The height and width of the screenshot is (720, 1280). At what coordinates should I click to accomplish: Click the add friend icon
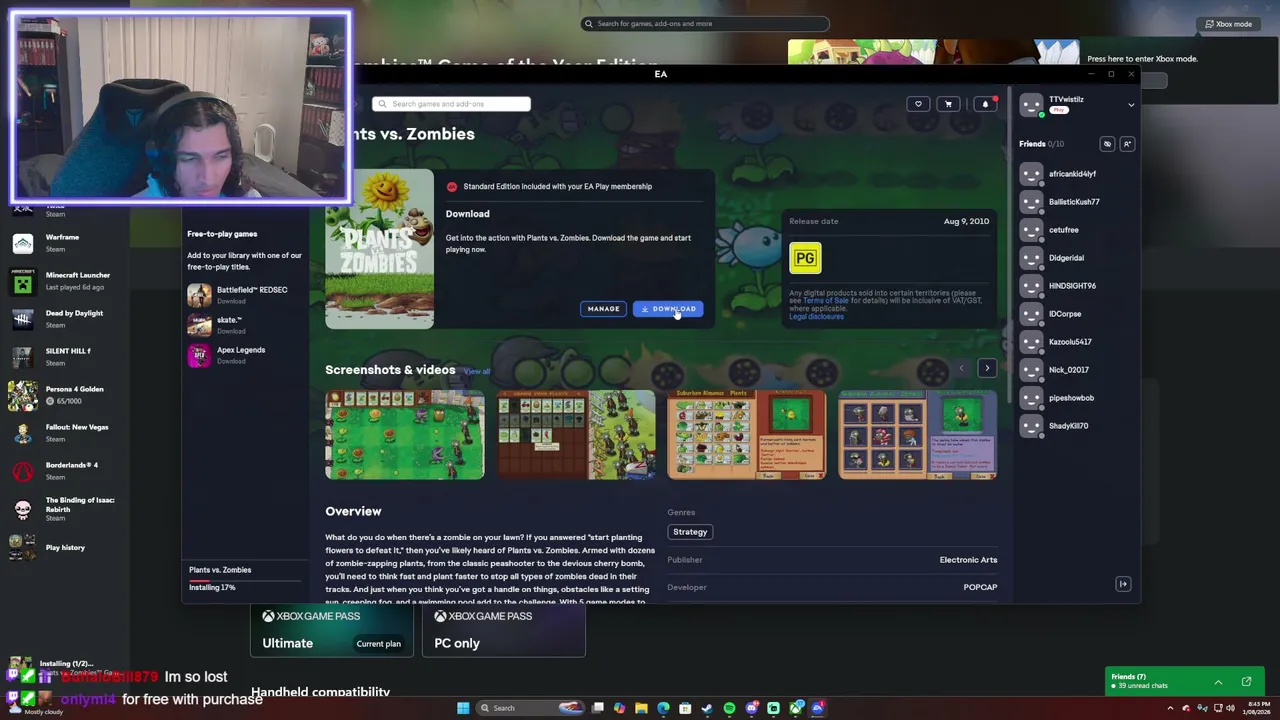pyautogui.click(x=1127, y=144)
